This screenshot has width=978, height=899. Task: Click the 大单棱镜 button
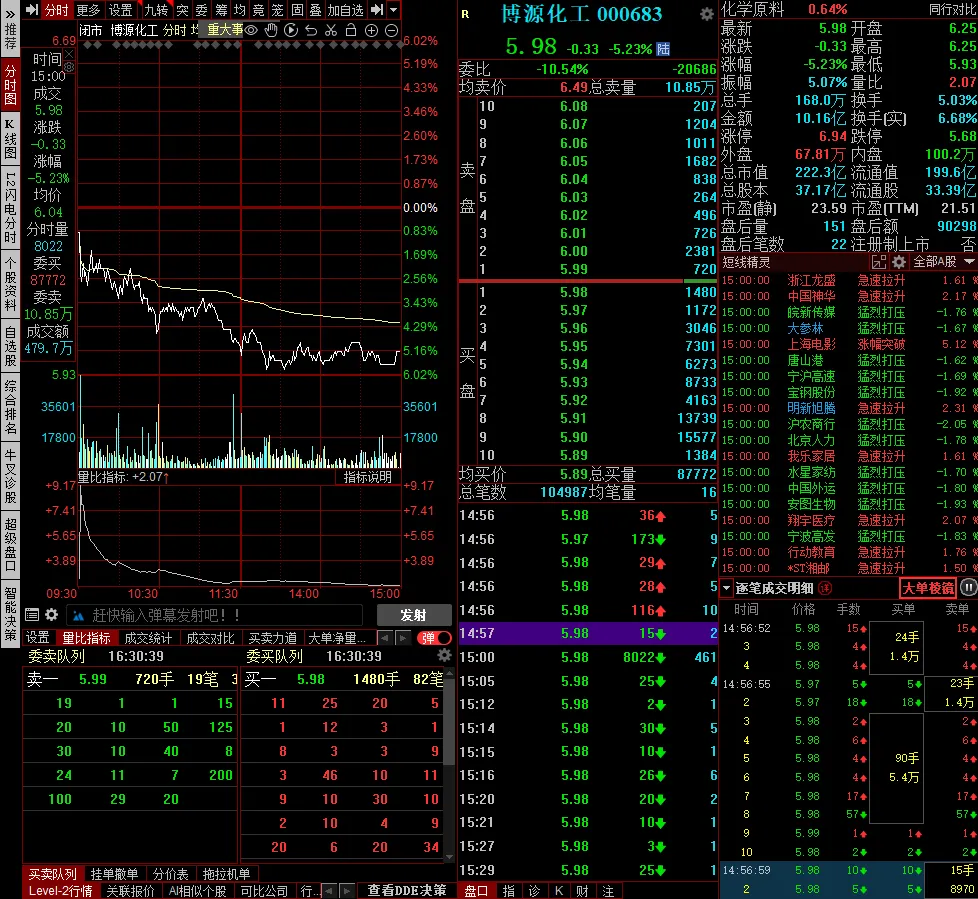click(x=928, y=587)
